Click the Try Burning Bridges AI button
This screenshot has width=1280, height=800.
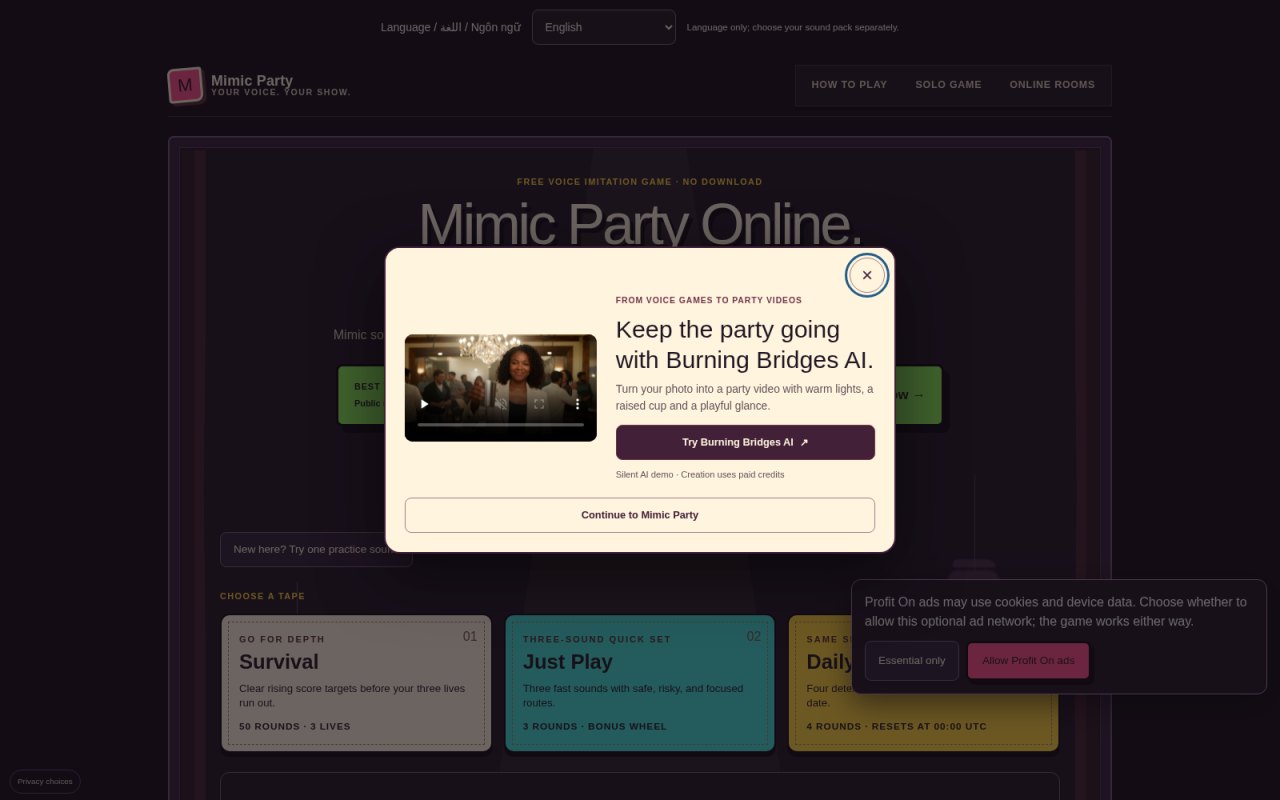[745, 442]
